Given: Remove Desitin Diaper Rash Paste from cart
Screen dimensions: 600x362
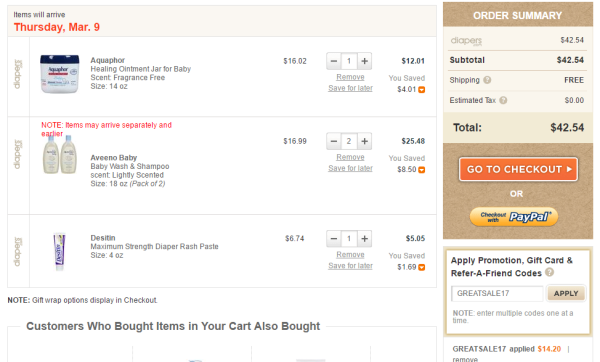Looking at the screenshot, I should 350,255.
